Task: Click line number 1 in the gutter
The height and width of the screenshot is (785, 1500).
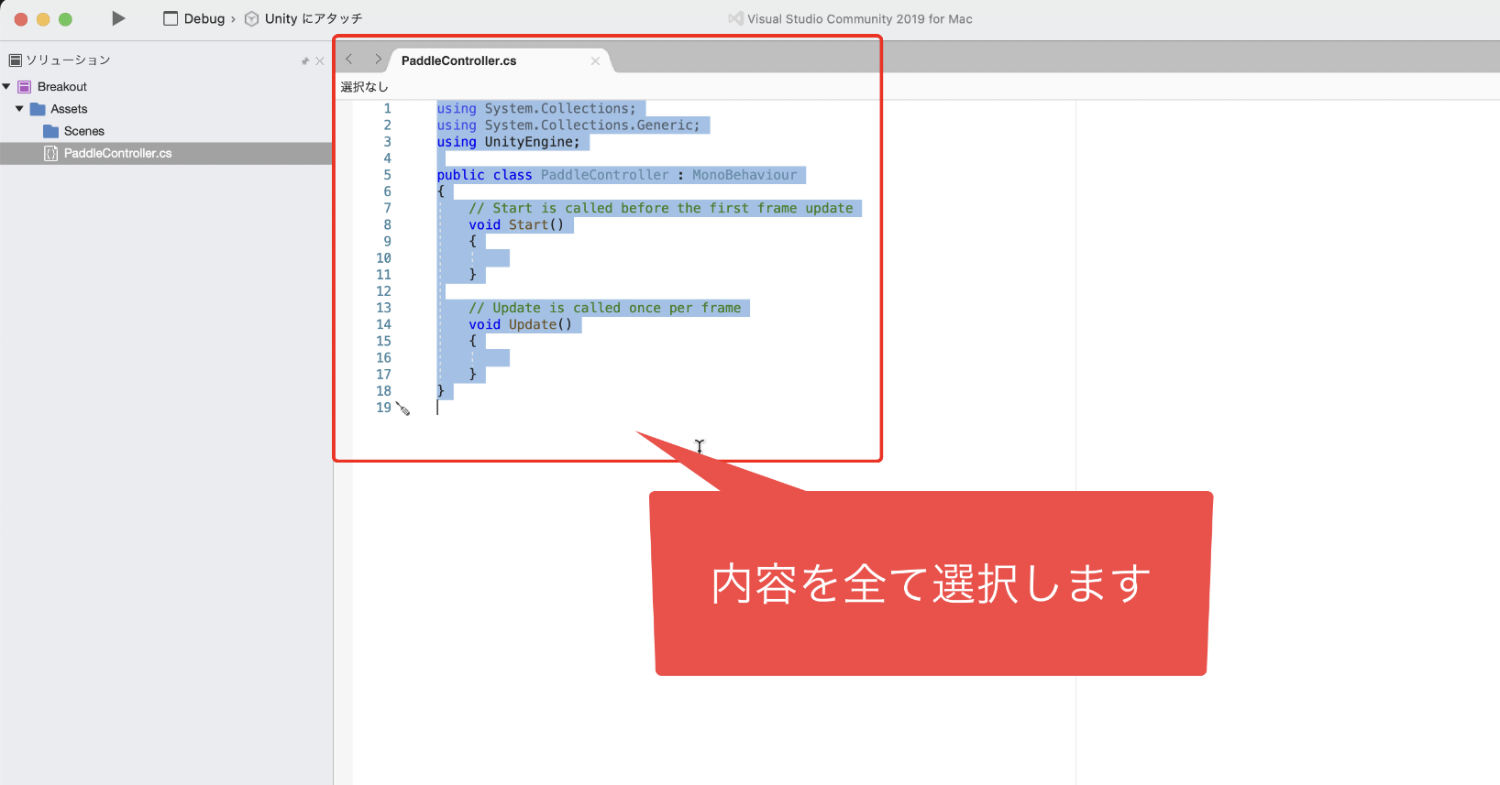Action: tap(387, 108)
